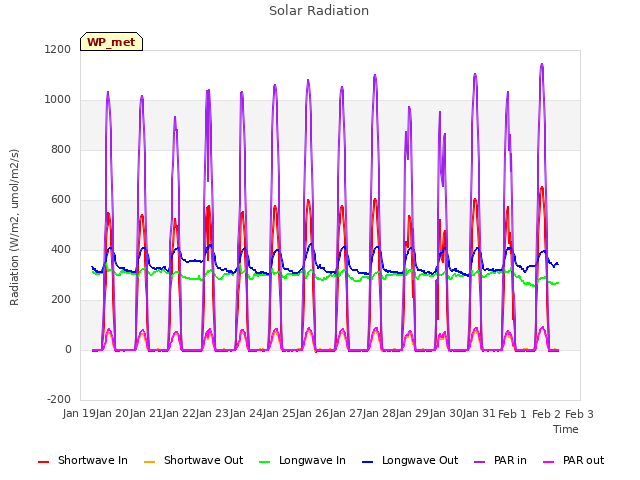This screenshot has width=640, height=480.
Task: Click the 400 y-axis tick label
Action: 61,249
